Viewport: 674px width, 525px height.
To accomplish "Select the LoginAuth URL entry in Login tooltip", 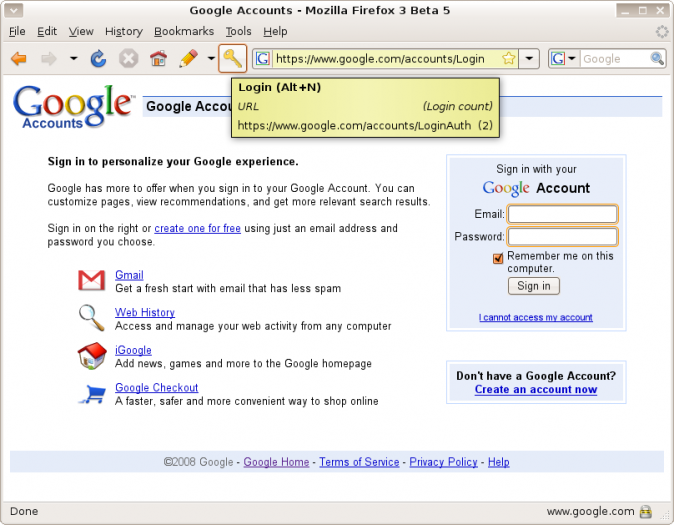I will (x=365, y=126).
